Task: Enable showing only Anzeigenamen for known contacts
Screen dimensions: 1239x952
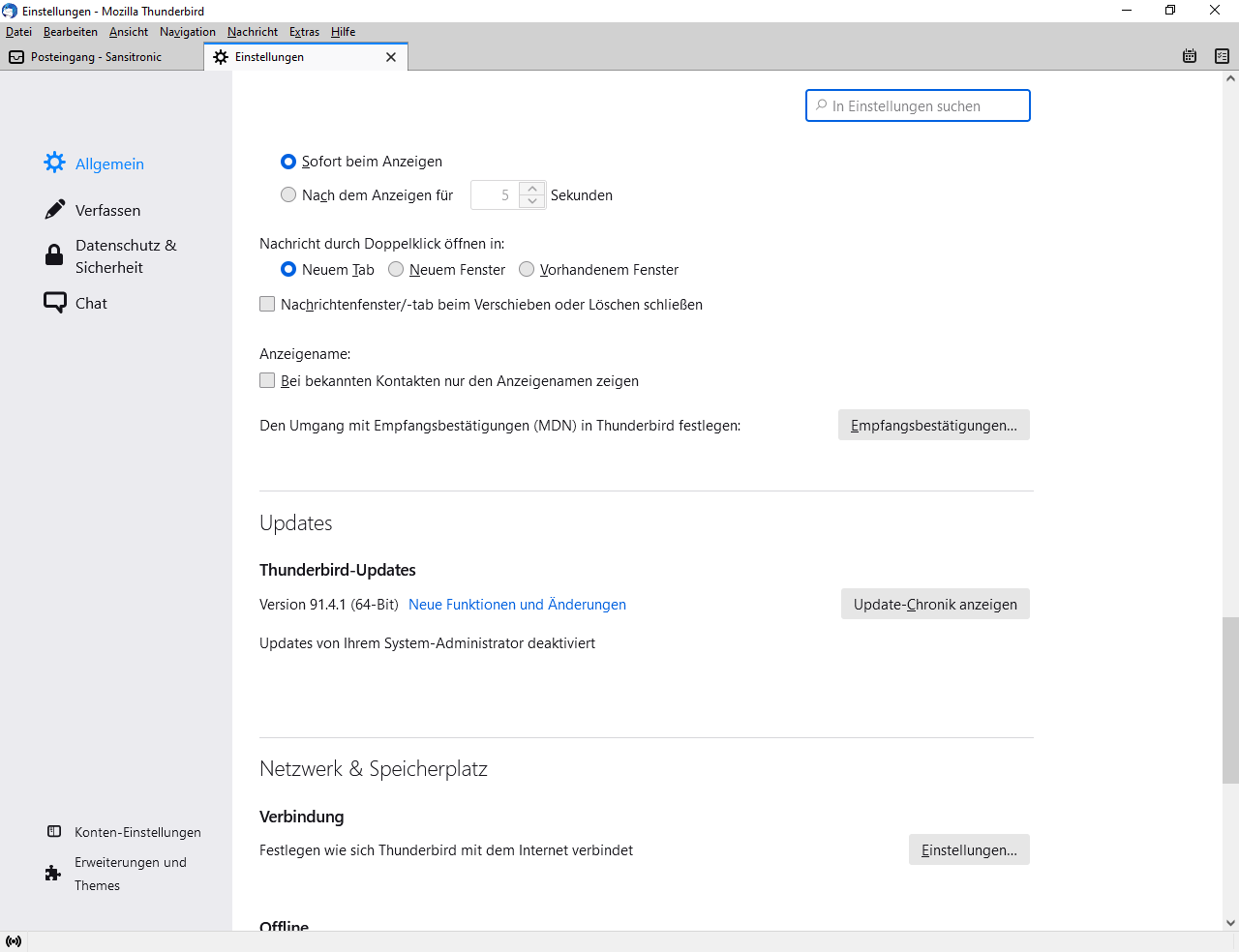Action: [x=267, y=380]
